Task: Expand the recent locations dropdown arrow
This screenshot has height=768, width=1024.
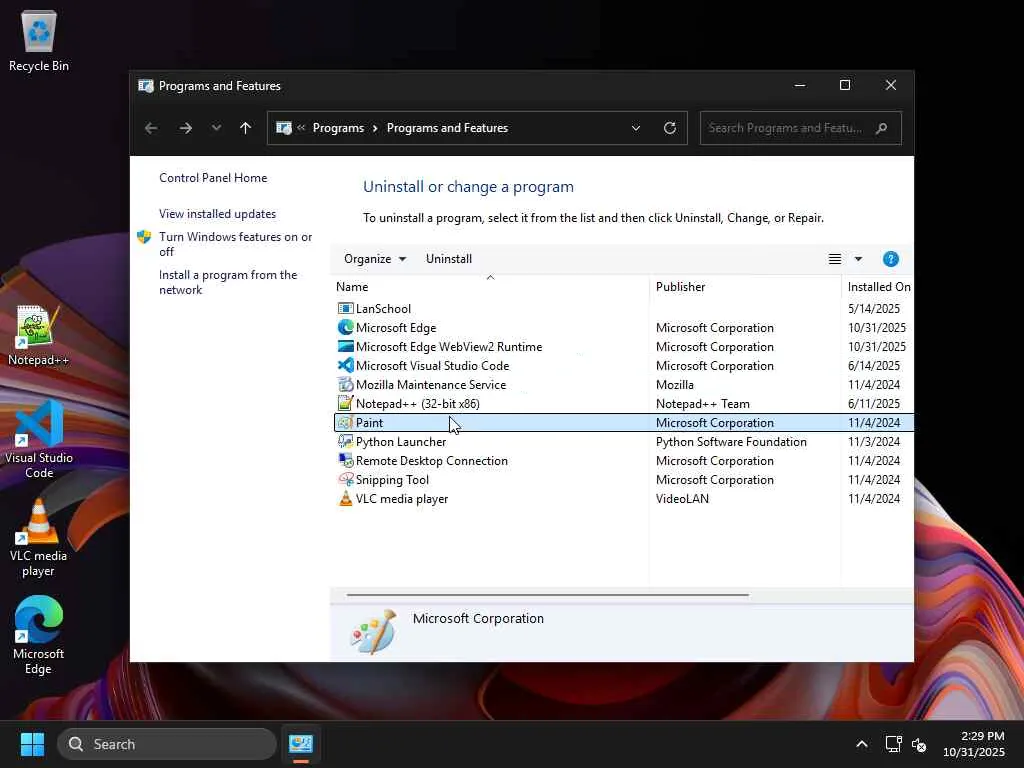Action: (216, 128)
